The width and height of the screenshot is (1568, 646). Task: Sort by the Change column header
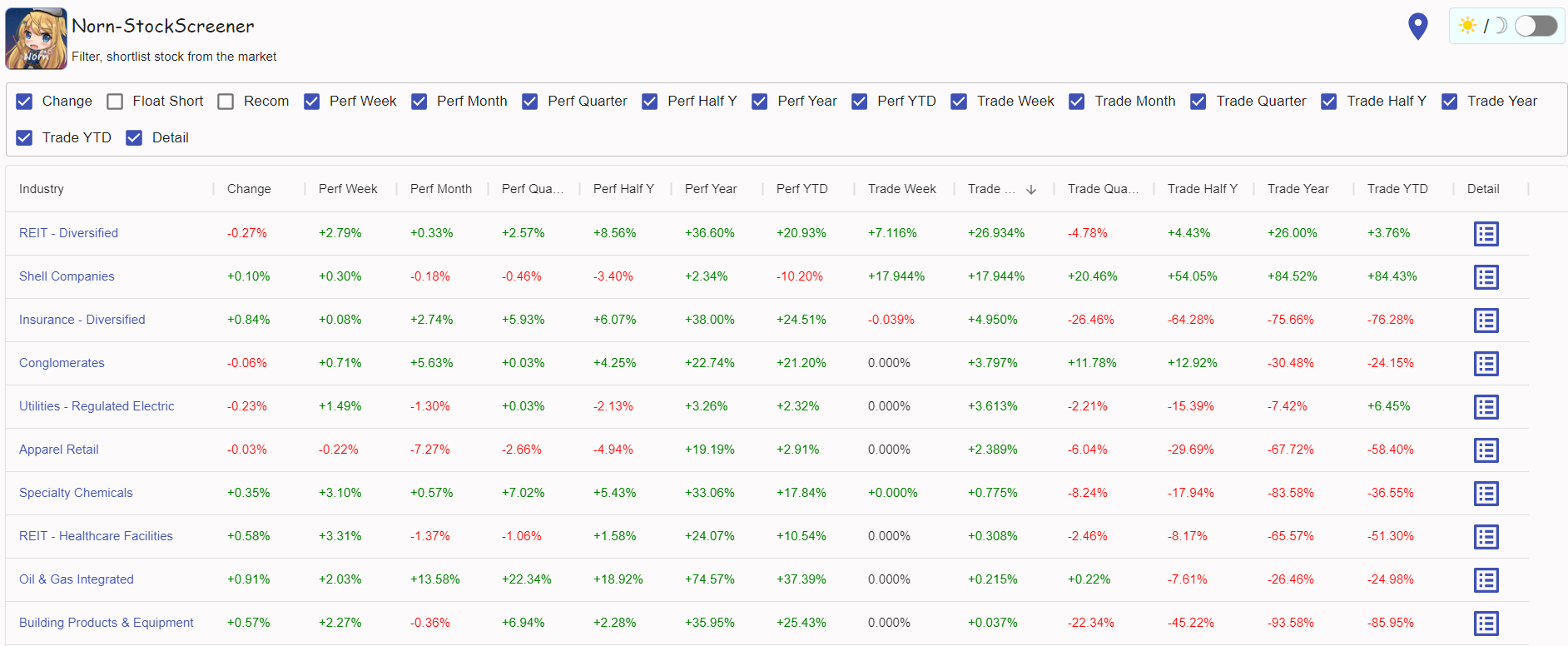click(249, 189)
